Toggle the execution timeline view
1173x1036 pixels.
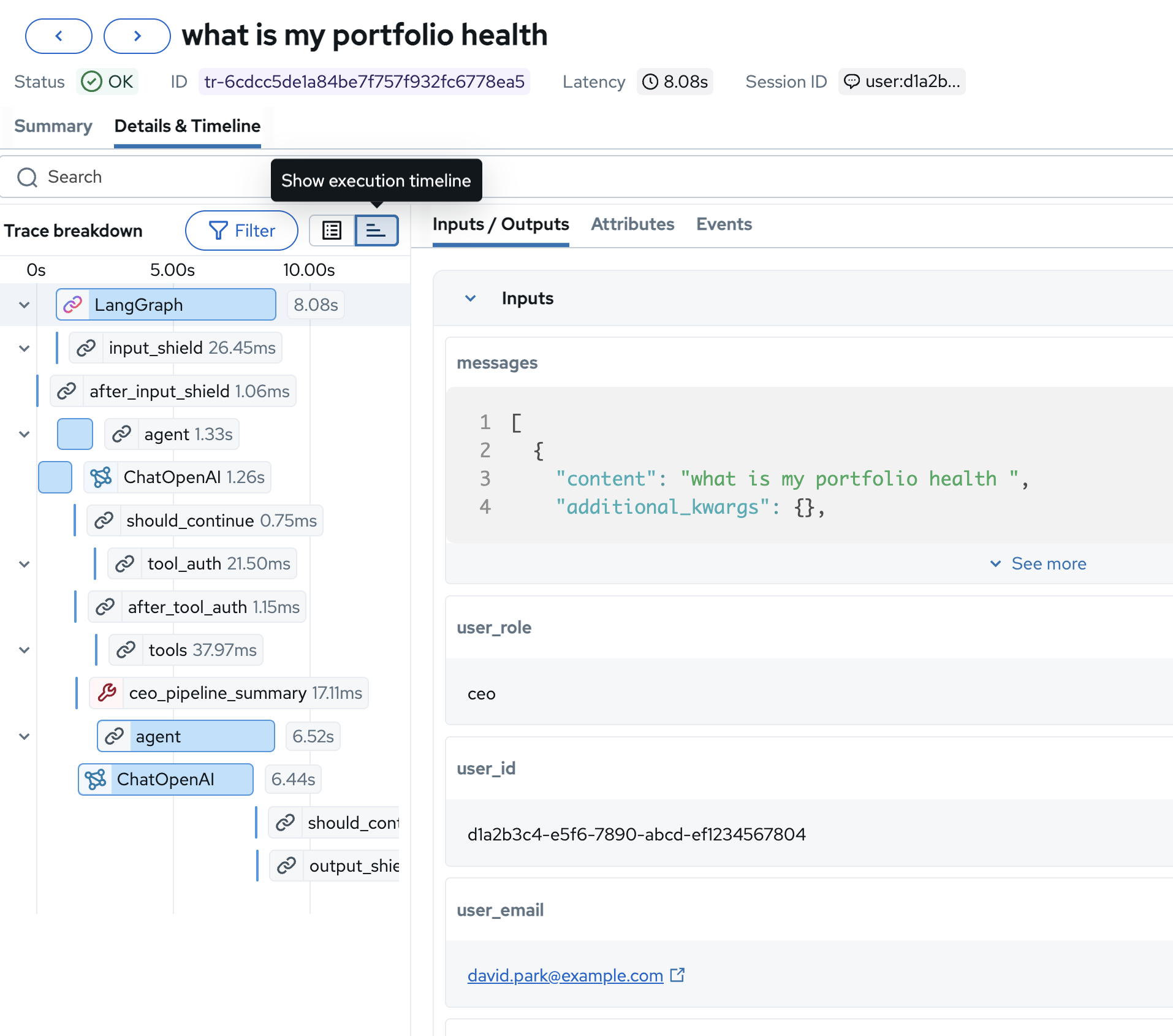(x=376, y=230)
